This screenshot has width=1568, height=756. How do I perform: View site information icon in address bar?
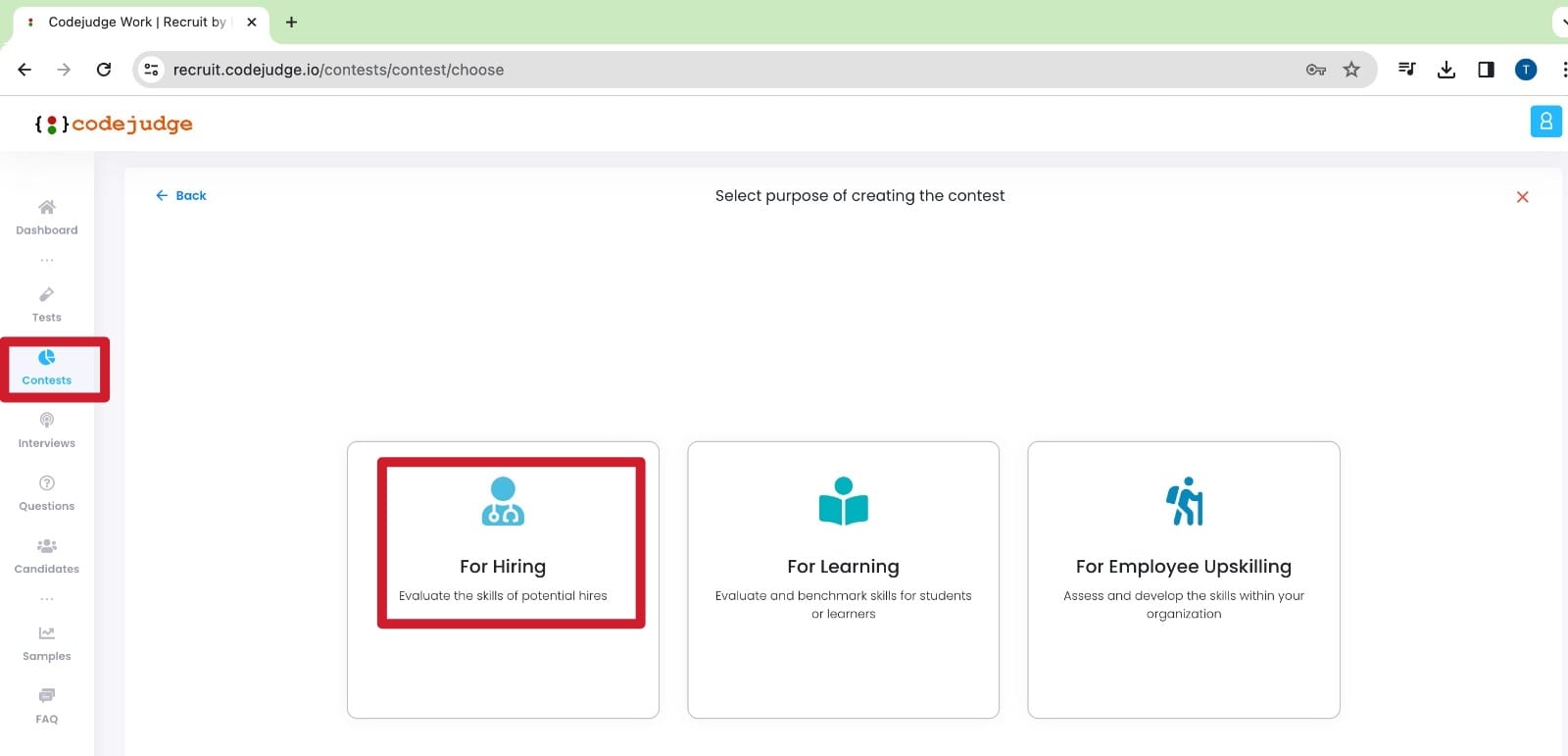[x=151, y=70]
